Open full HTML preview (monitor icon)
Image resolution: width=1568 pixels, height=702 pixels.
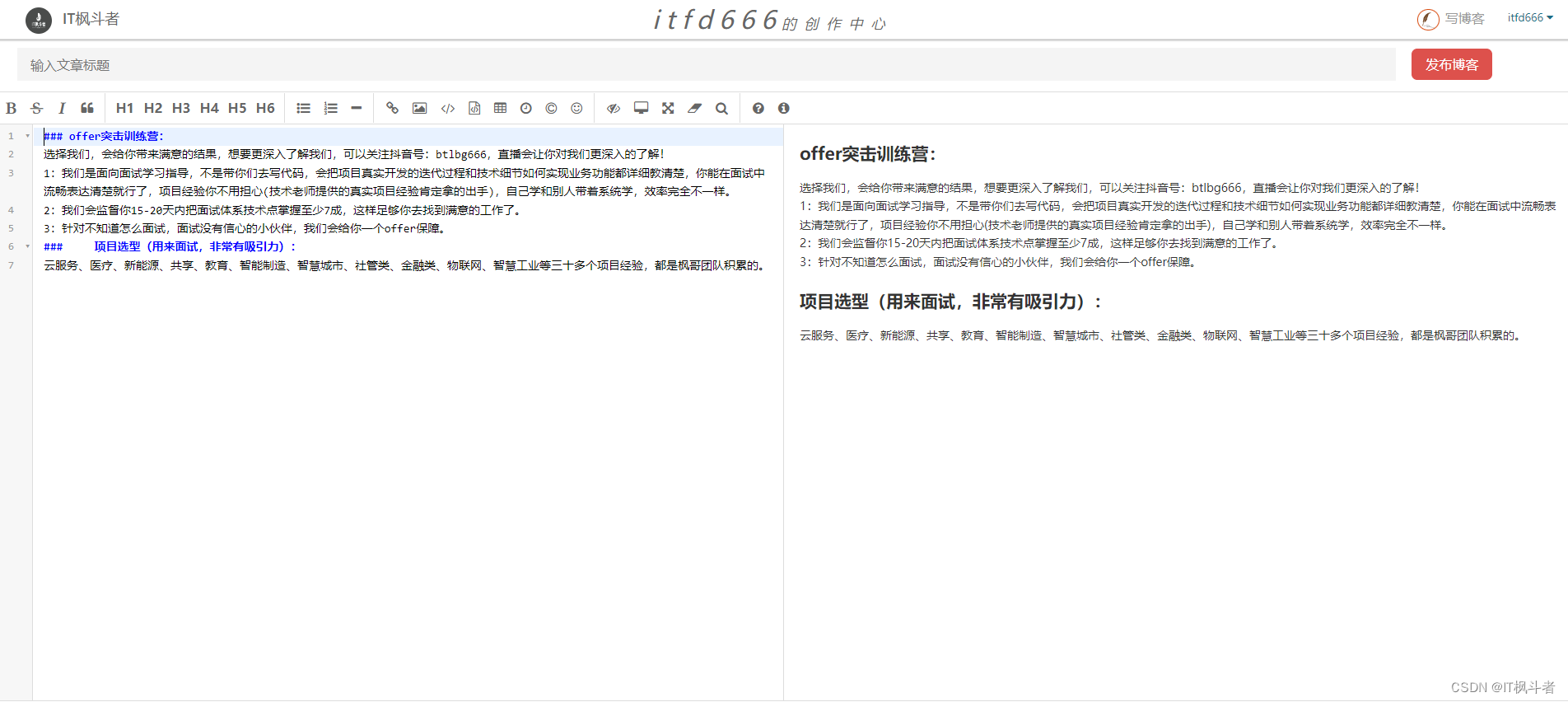point(641,108)
